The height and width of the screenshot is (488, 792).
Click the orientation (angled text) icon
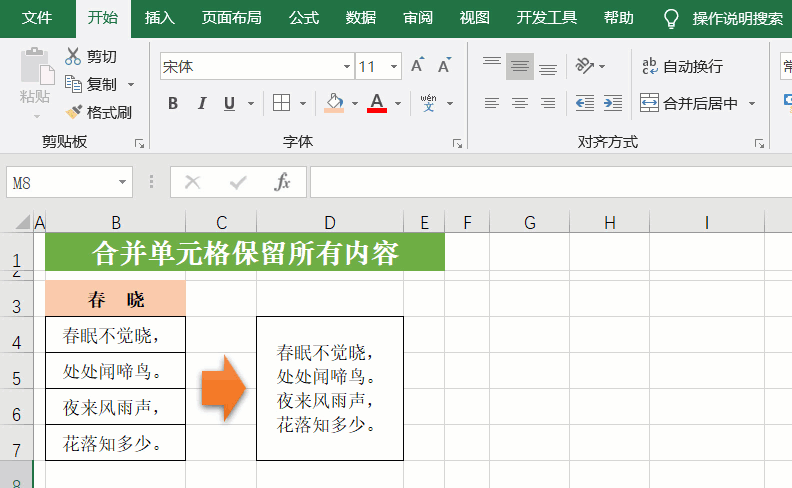point(584,66)
